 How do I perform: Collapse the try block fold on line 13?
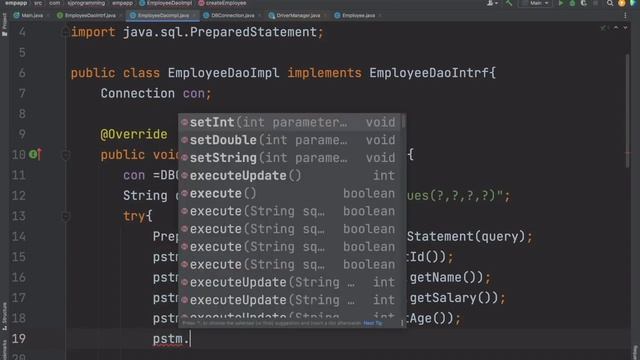click(x=65, y=216)
